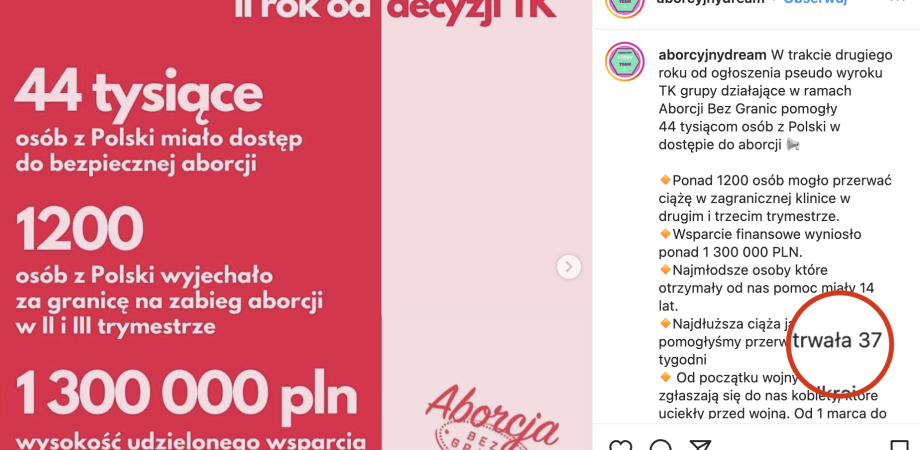Click the '1200' number on the slide
The height and width of the screenshot is (450, 920).
click(79, 228)
